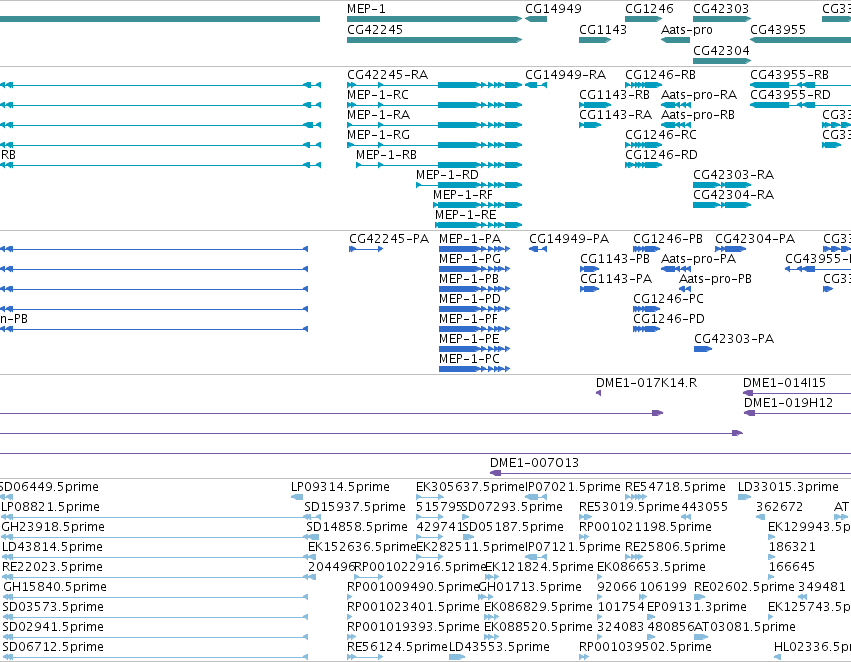Select protein MEP-1-PD

click(x=474, y=309)
